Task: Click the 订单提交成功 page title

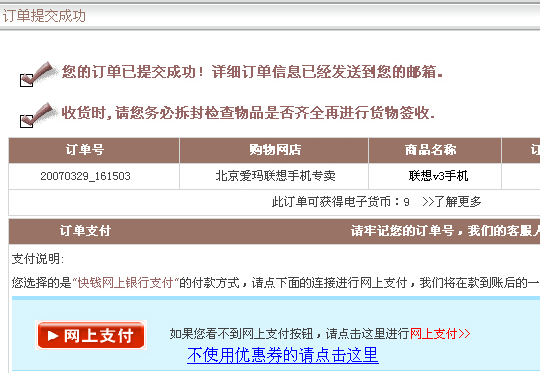Action: pyautogui.click(x=44, y=16)
